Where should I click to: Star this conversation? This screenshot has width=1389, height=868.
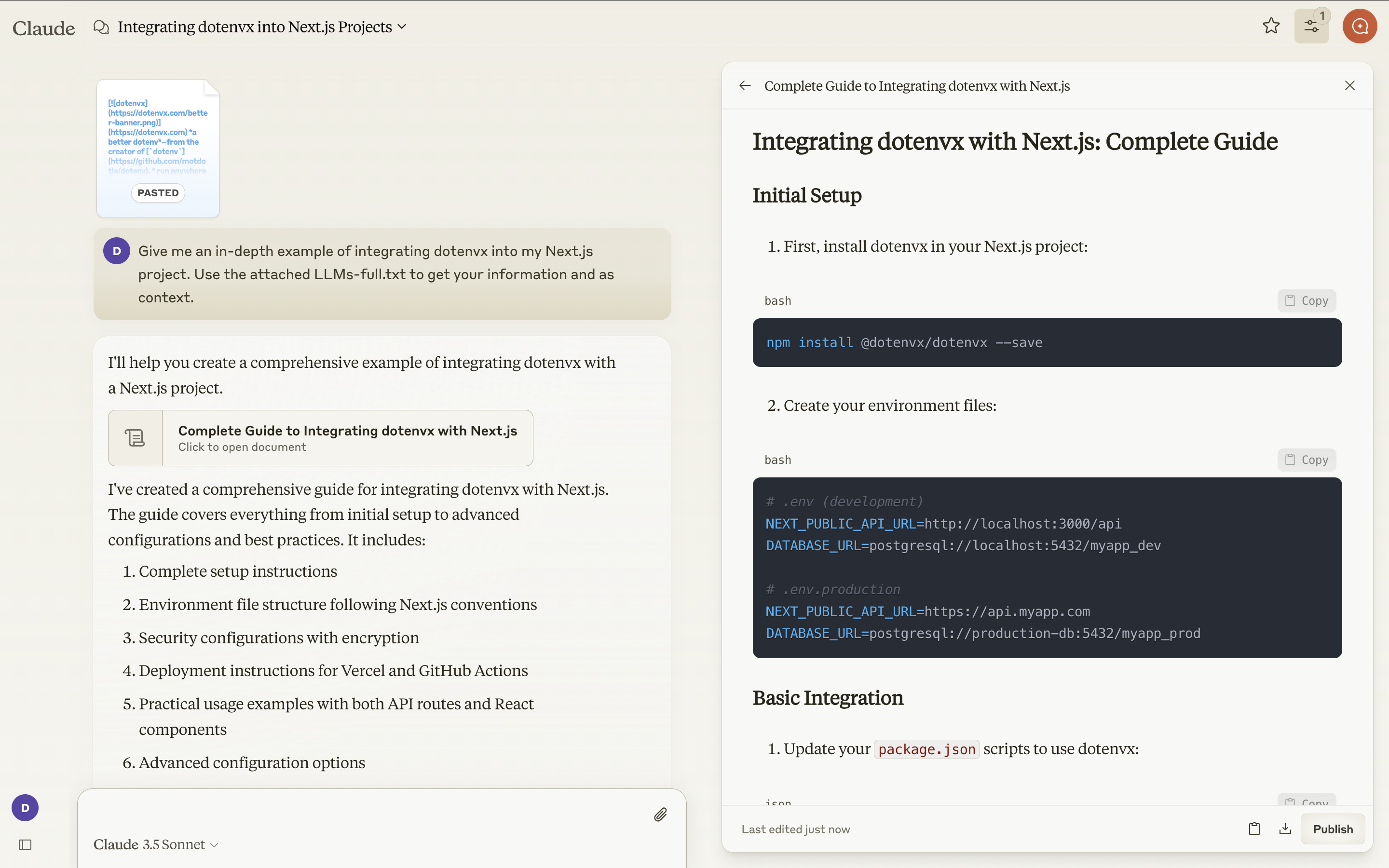[1271, 26]
